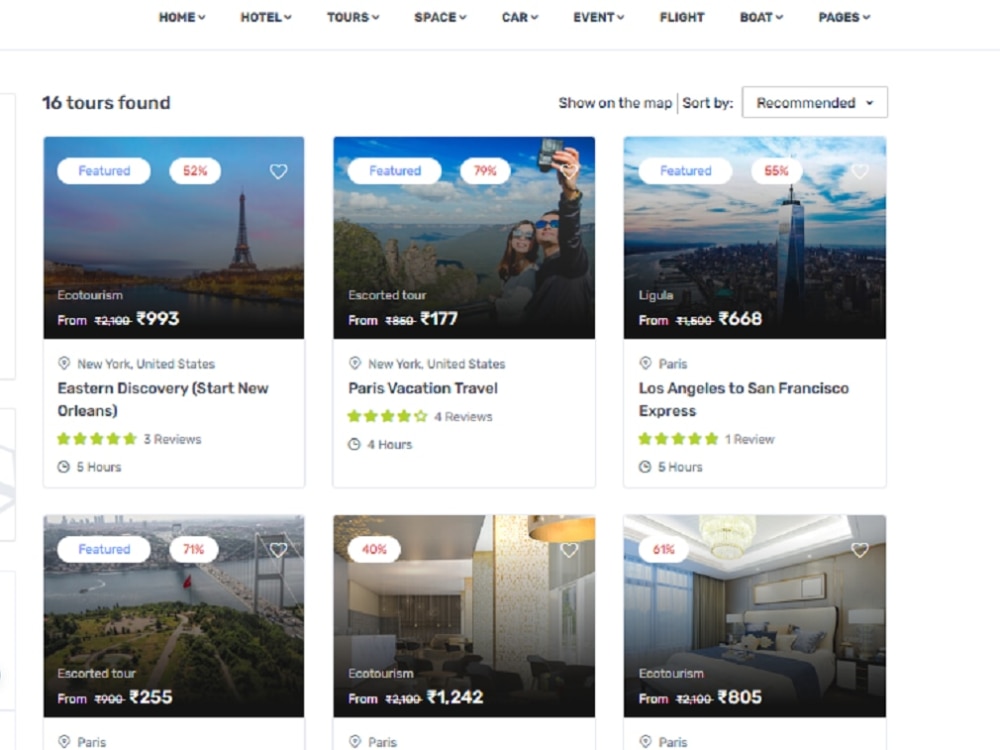1000x750 pixels.
Task: Open the Home menu dropdown
Action: pyautogui.click(x=182, y=17)
